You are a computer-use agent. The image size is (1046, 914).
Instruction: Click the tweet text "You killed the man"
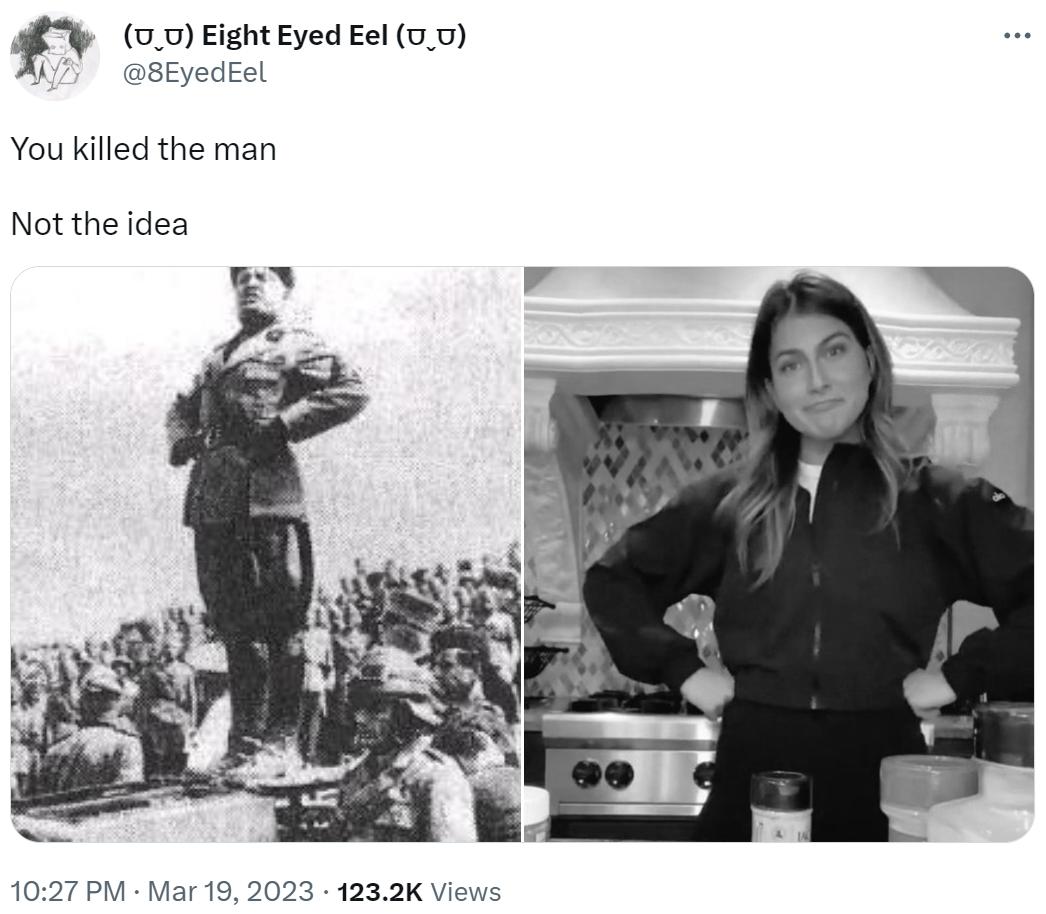click(x=143, y=149)
